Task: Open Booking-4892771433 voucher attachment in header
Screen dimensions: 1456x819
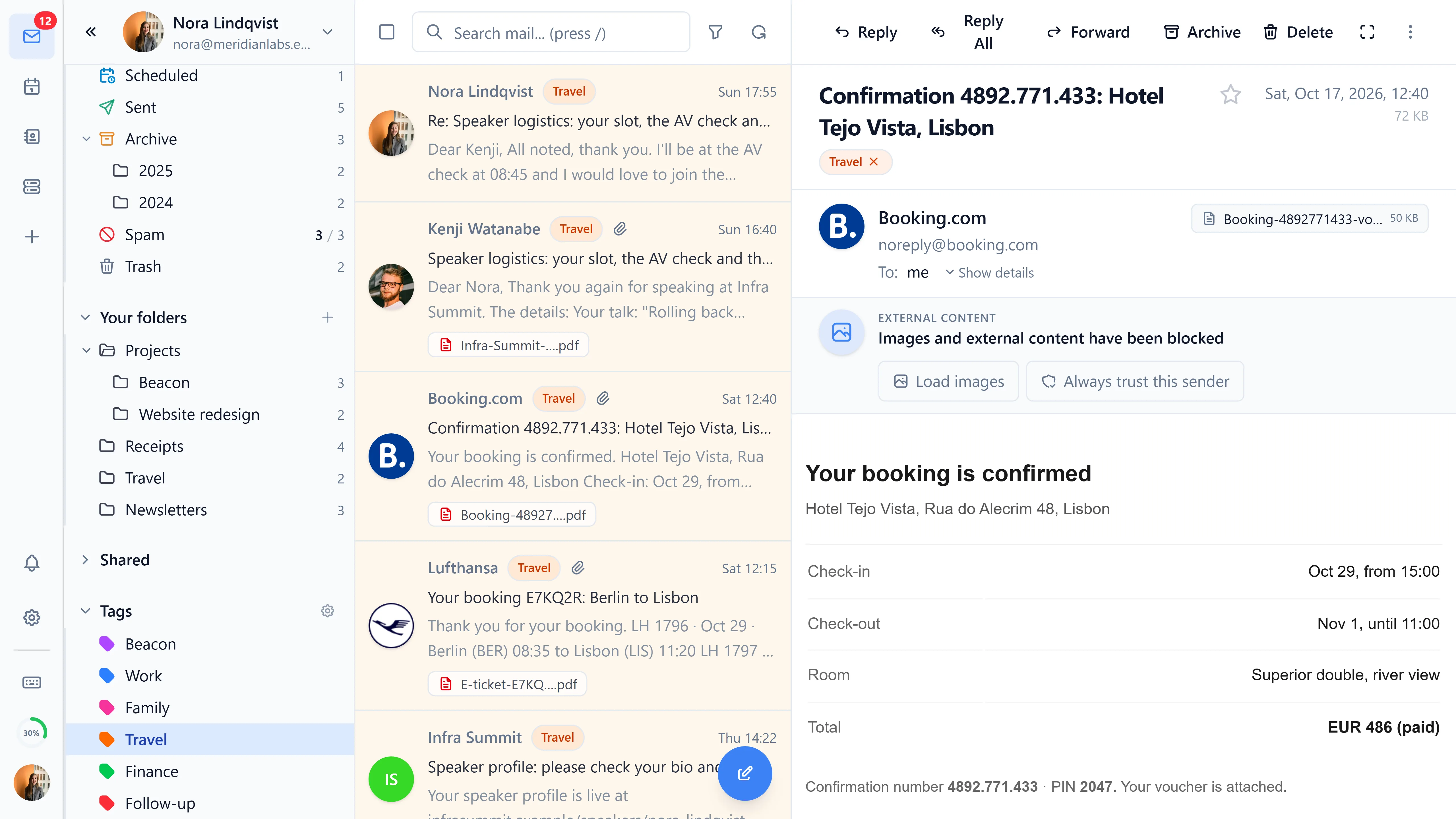Action: click(1309, 219)
